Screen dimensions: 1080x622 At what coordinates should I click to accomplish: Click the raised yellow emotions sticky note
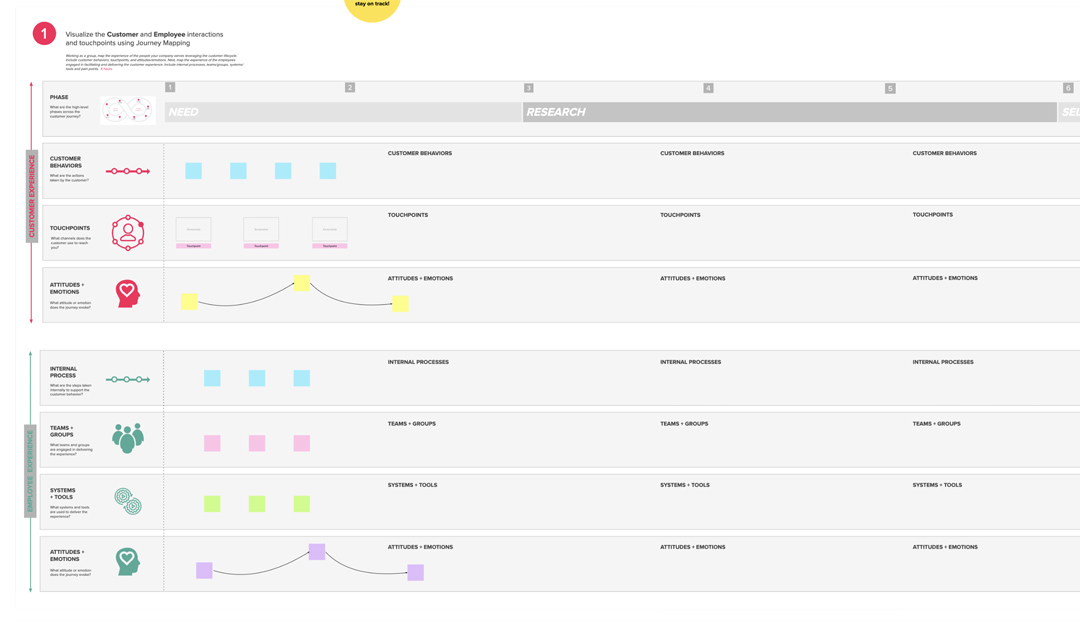(302, 282)
